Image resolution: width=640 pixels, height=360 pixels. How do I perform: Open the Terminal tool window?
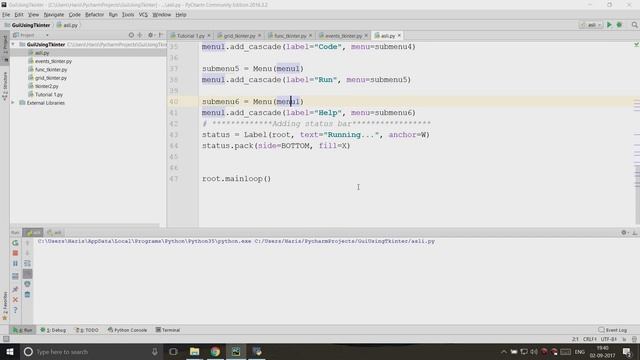(168, 330)
